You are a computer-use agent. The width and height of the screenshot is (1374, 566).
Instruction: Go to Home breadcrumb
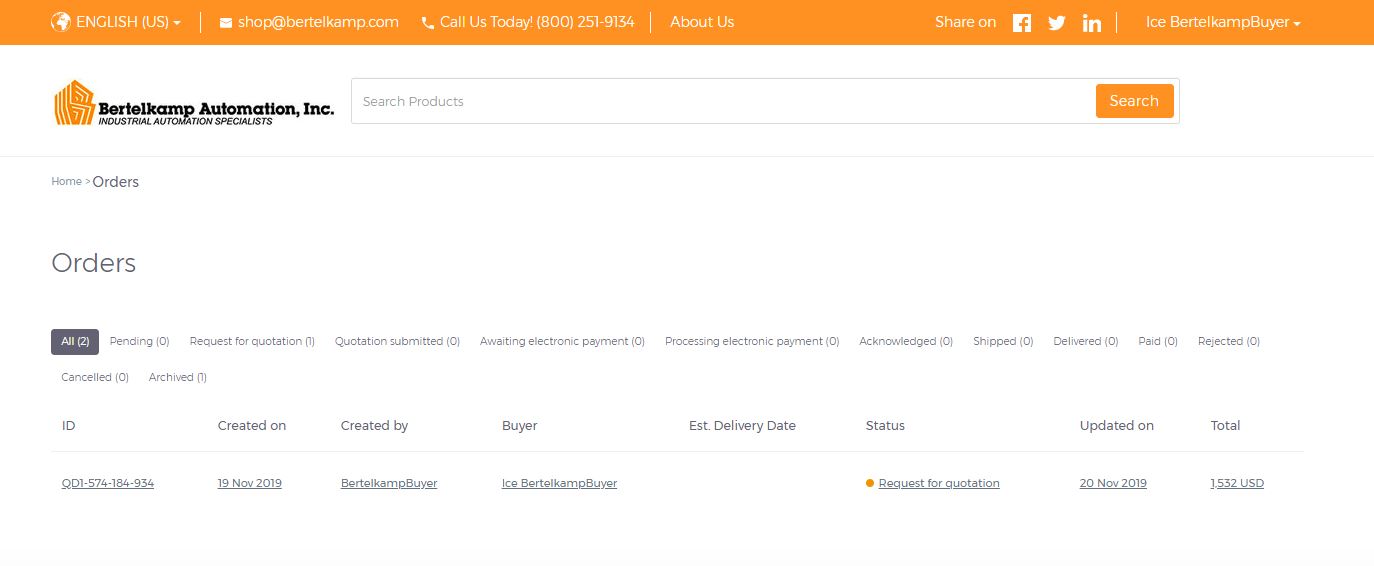(x=66, y=182)
